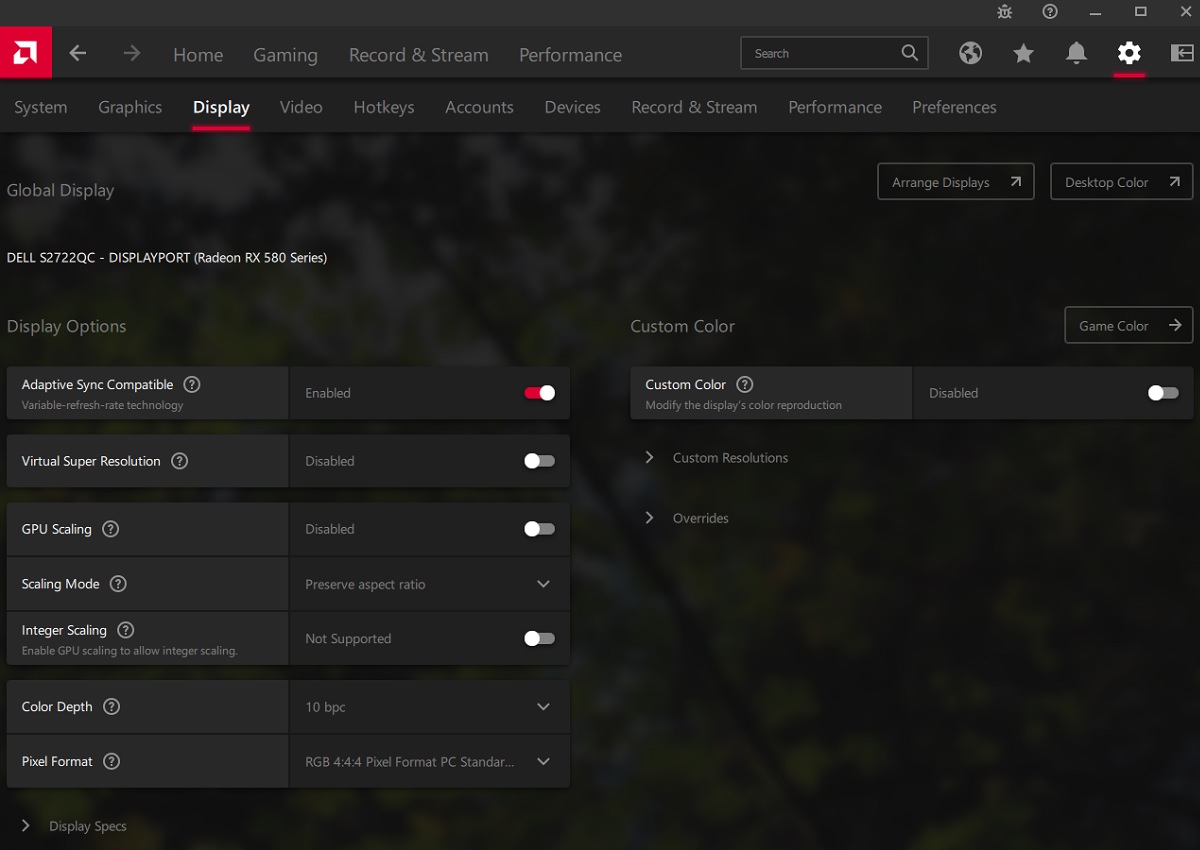
Task: Show help for Pixel Format
Action: (112, 761)
